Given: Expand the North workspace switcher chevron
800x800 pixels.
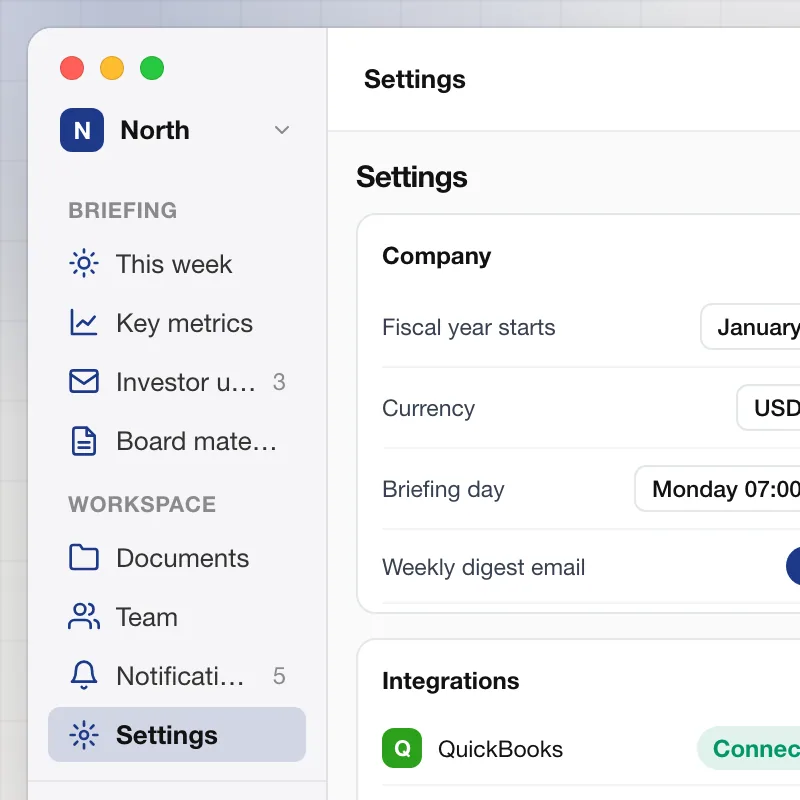Looking at the screenshot, I should [282, 130].
